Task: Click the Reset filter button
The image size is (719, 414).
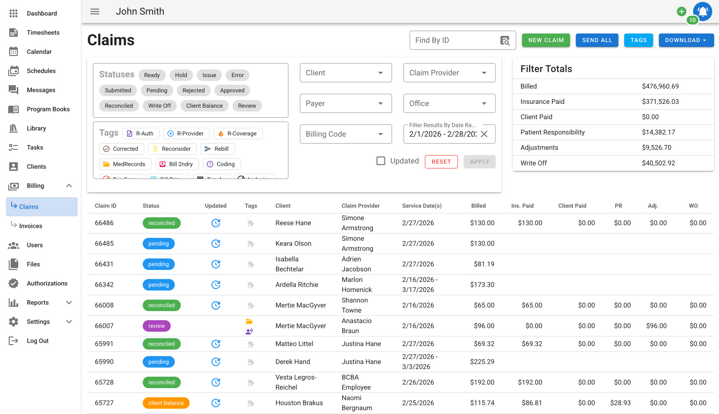Action: coord(441,161)
